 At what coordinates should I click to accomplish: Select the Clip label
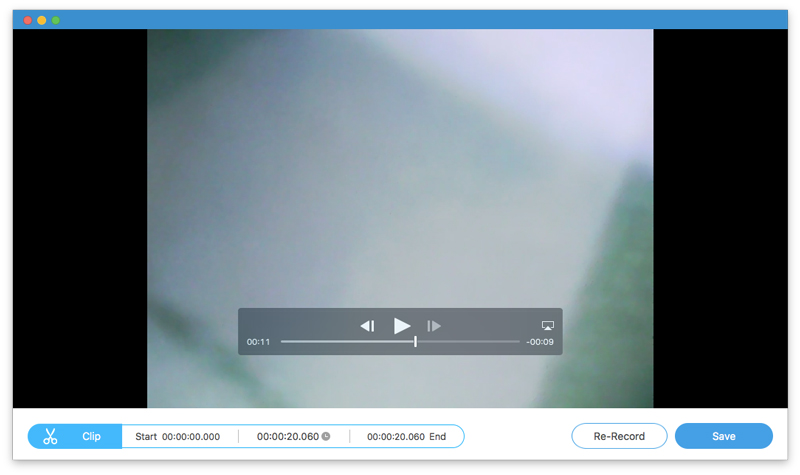click(x=91, y=436)
